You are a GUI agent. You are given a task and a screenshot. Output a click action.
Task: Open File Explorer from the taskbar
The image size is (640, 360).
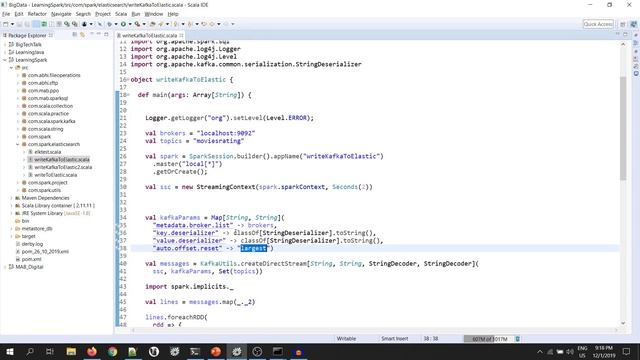pyautogui.click(x=71, y=351)
